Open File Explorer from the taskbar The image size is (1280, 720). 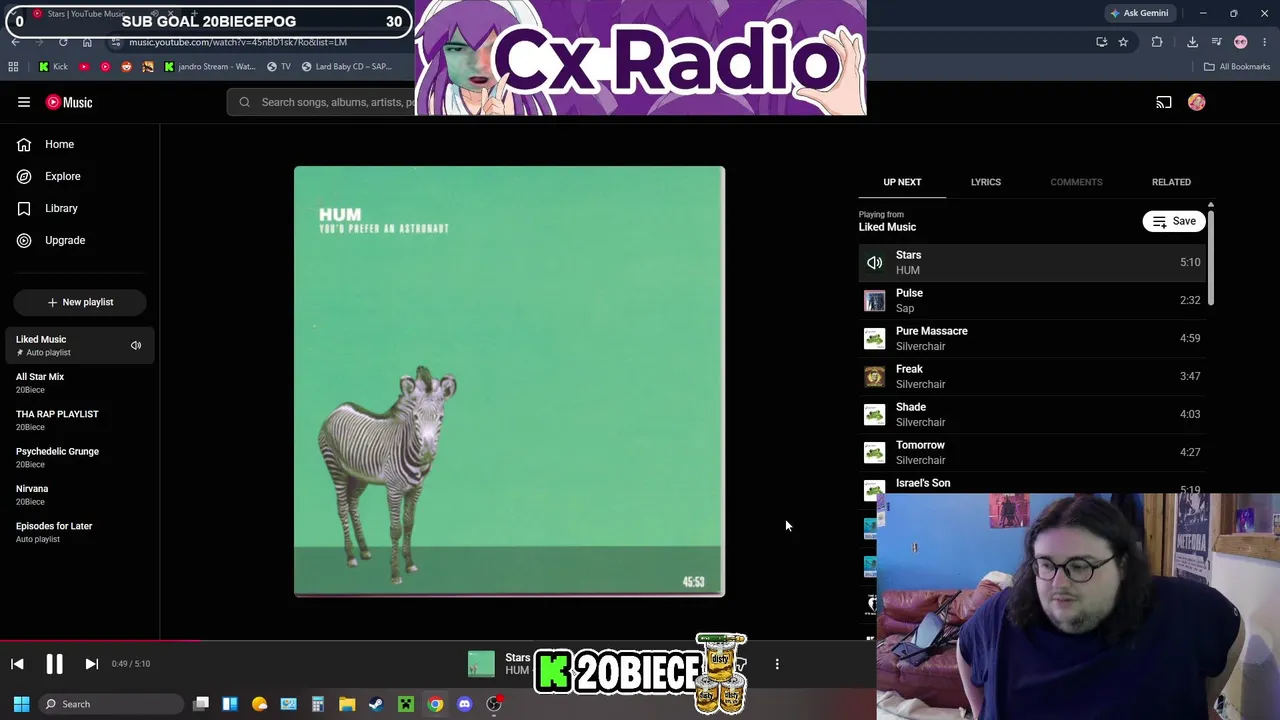tap(347, 704)
